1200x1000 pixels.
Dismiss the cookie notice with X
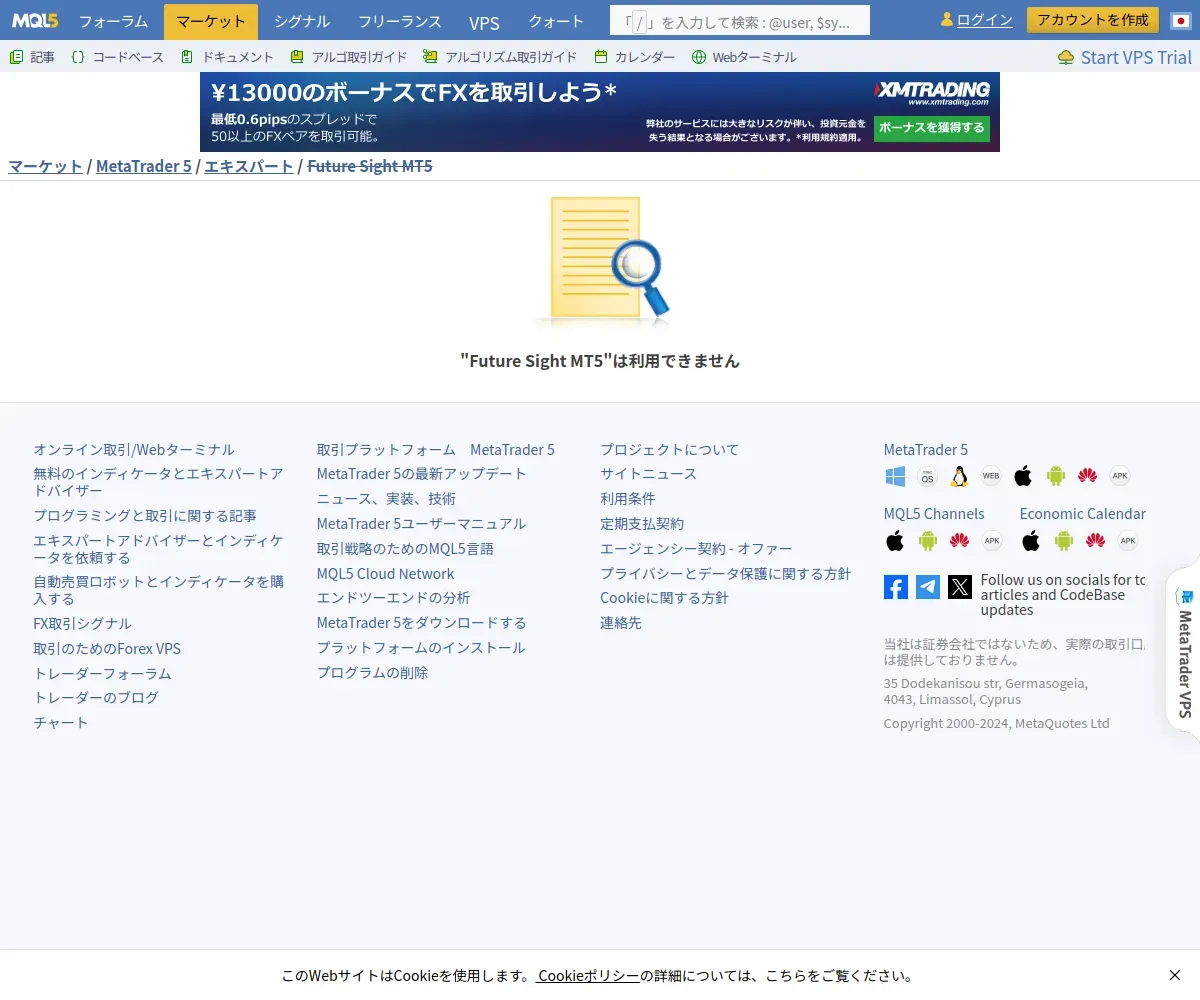point(1175,975)
